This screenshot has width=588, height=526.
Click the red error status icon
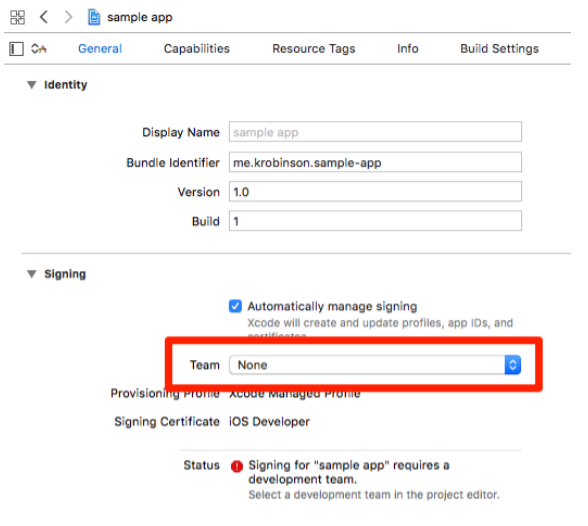click(237, 466)
